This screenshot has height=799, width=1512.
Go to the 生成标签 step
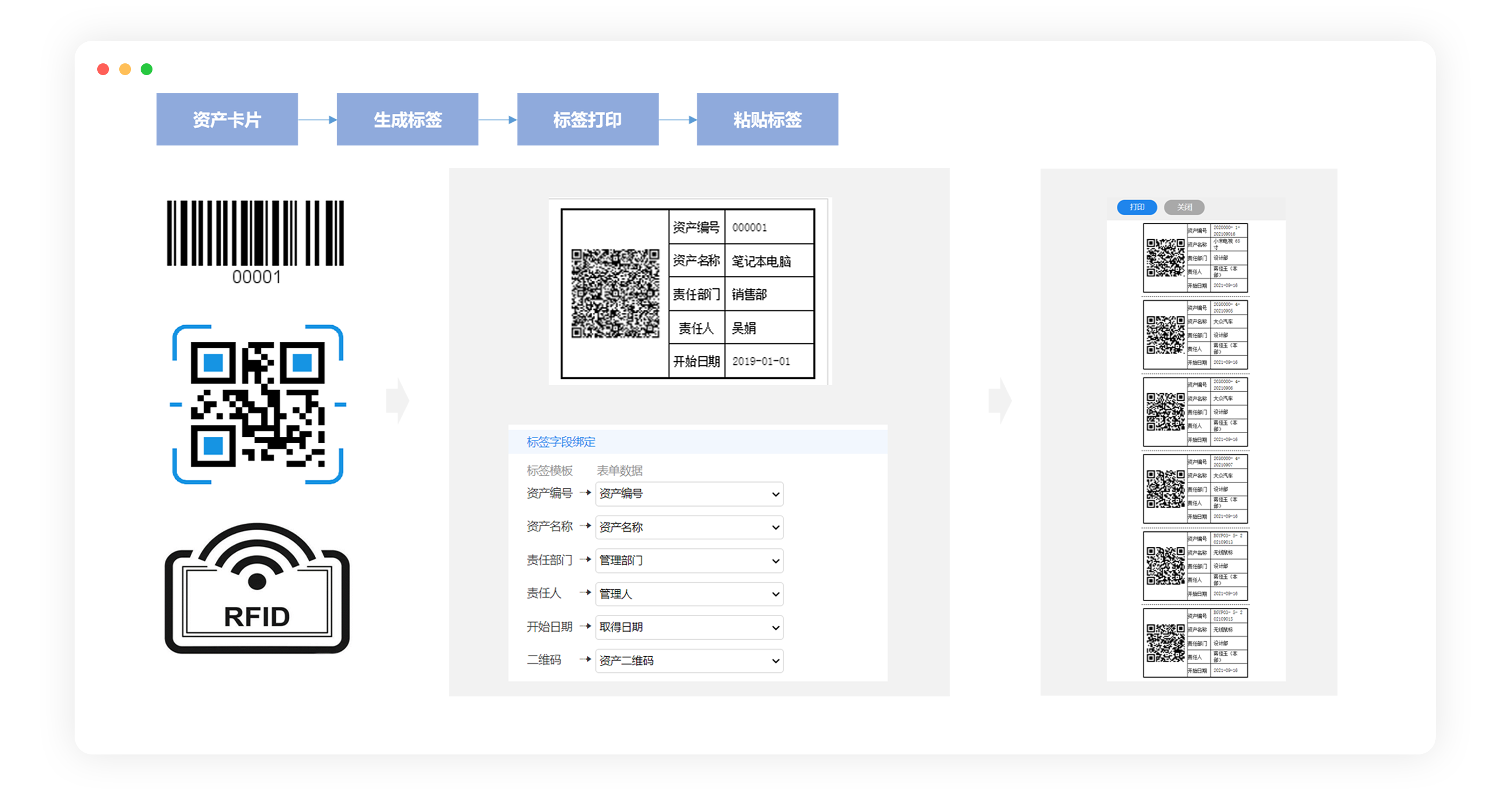tap(408, 119)
